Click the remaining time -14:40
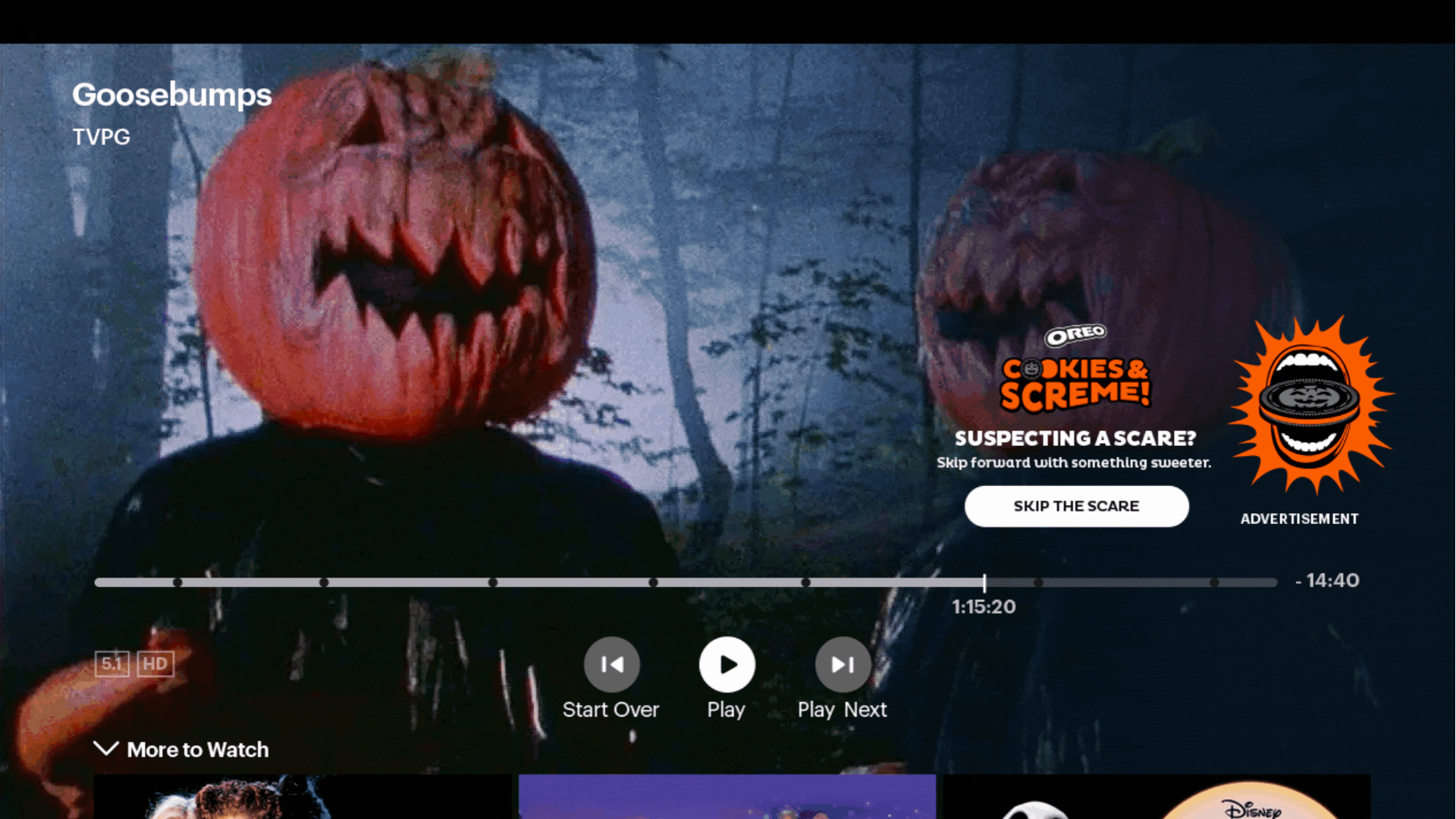This screenshot has height=819, width=1456. coord(1328,581)
